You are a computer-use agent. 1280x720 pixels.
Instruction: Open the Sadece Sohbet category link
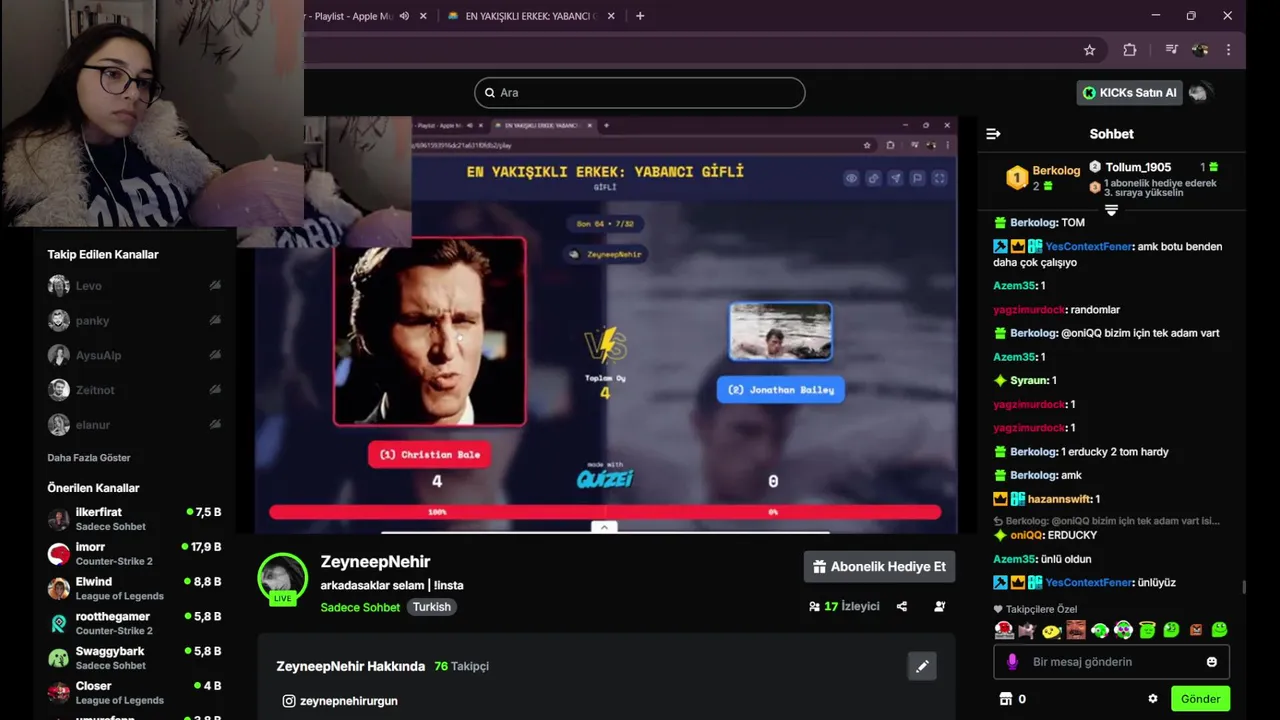[360, 607]
